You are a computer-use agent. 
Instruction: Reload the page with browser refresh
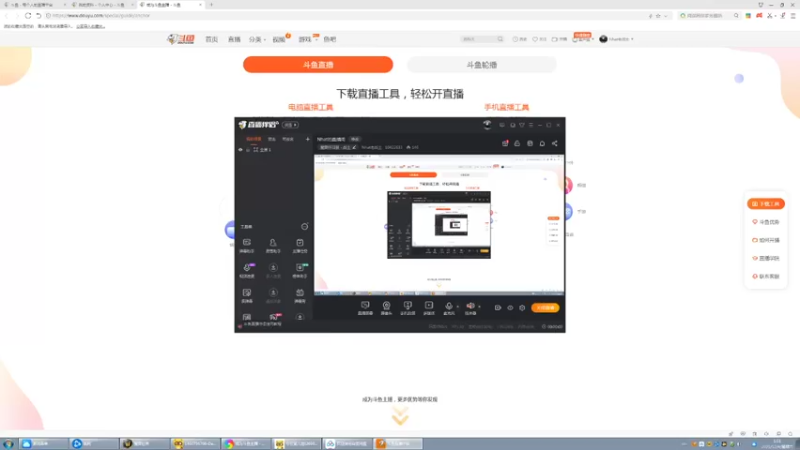(x=28, y=16)
